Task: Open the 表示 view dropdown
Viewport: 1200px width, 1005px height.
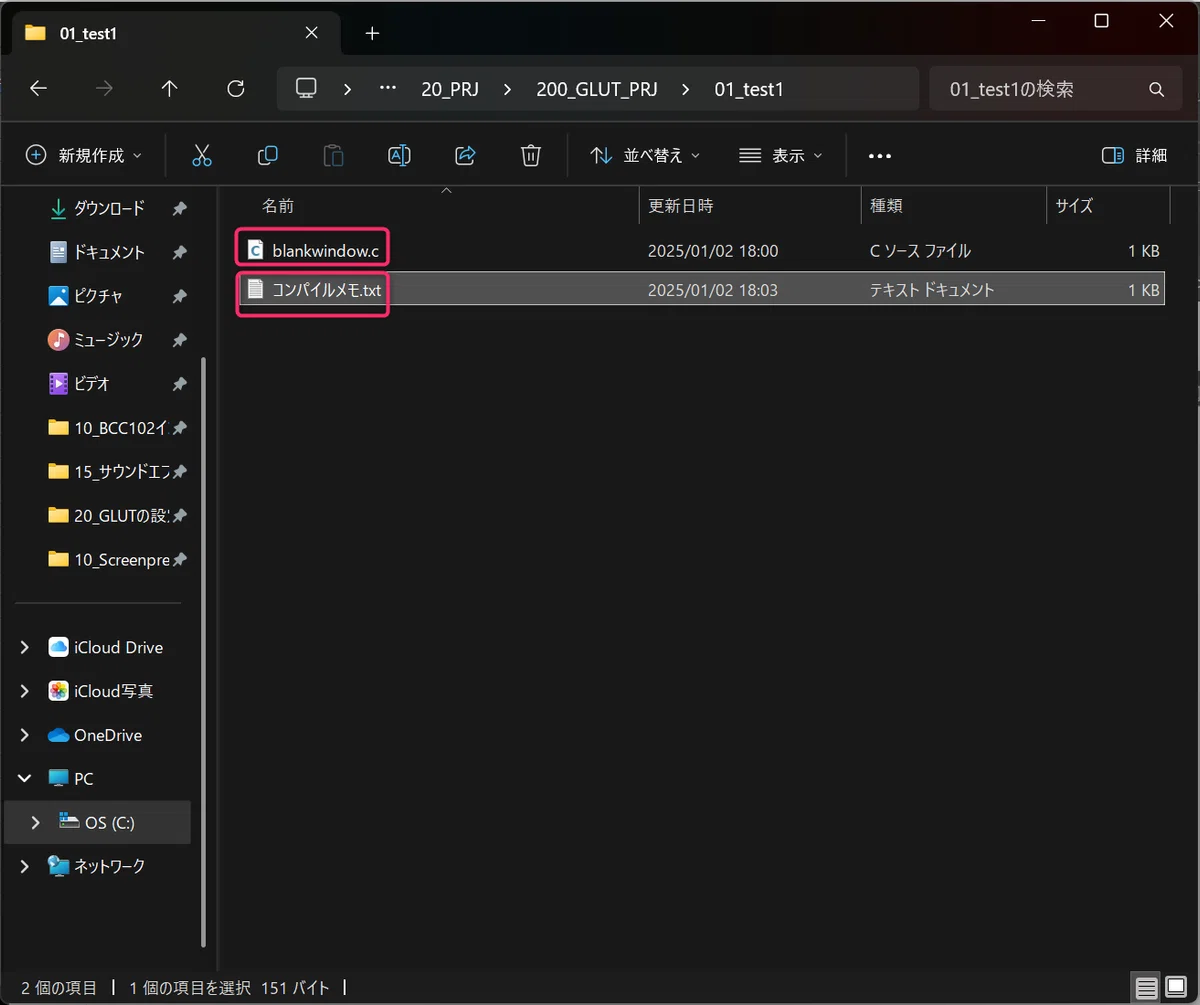Action: point(780,155)
